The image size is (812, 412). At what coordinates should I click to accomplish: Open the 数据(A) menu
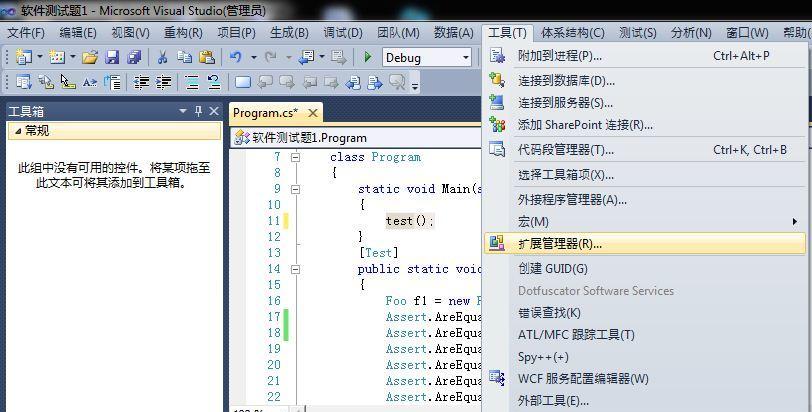click(x=454, y=33)
